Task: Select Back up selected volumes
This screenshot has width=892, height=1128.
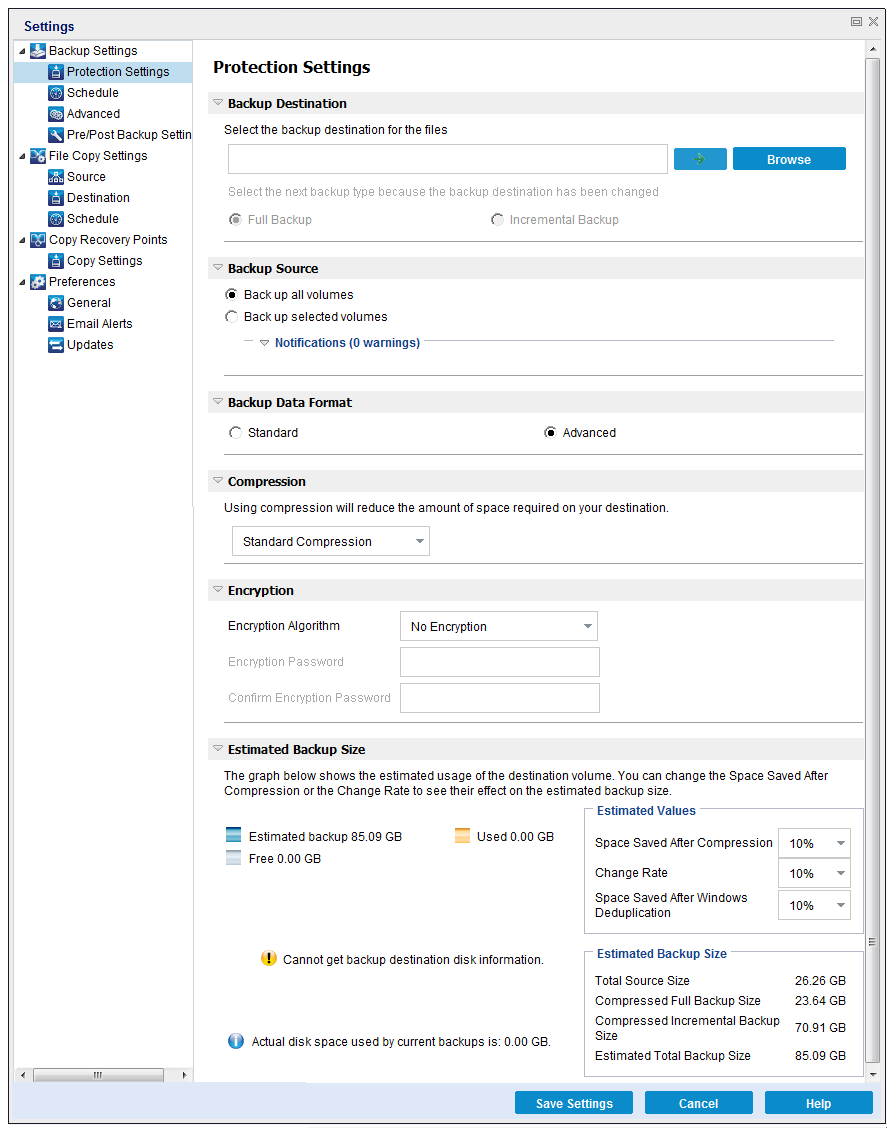Action: [x=231, y=316]
